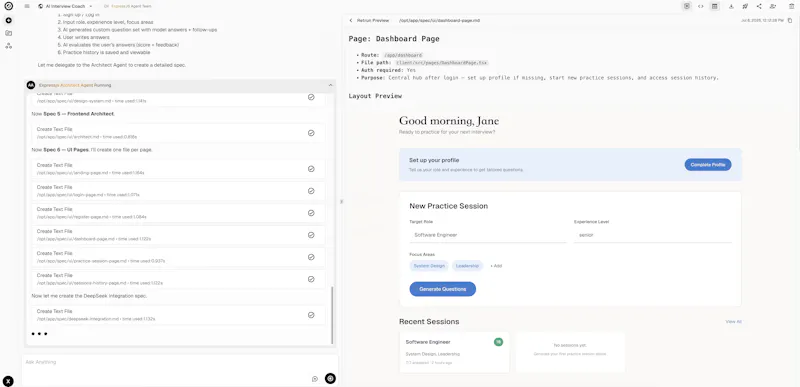This screenshot has height=387, width=800.
Task: Click the trash delete icon in the top toolbar
Action: [791, 6]
